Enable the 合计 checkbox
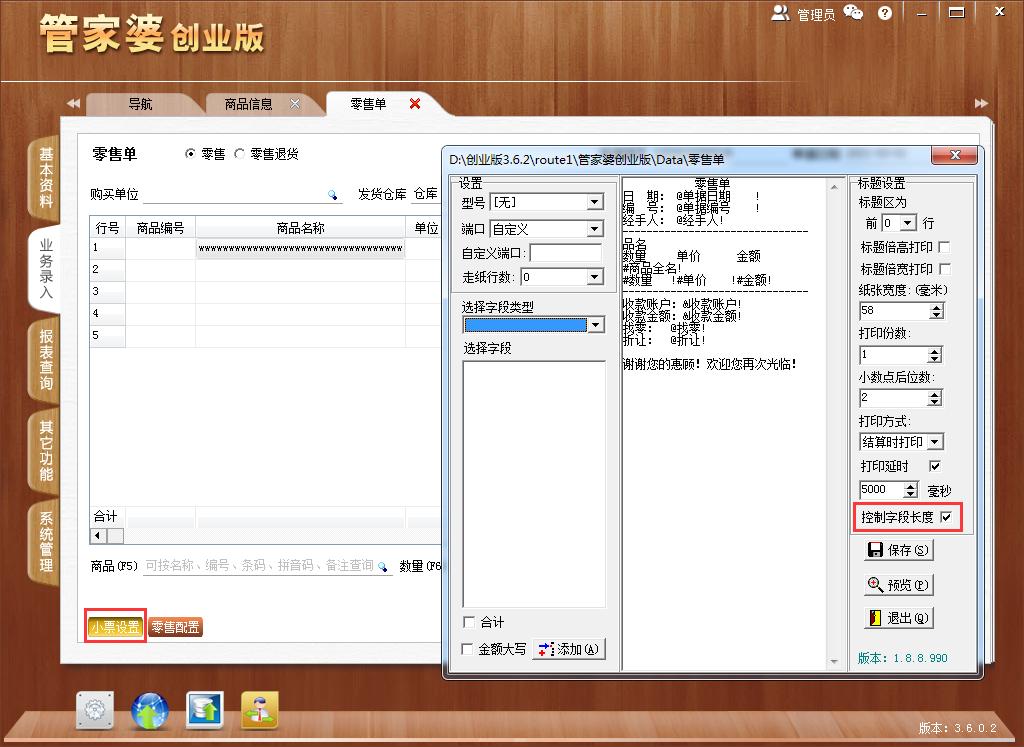The image size is (1024, 747). point(468,622)
